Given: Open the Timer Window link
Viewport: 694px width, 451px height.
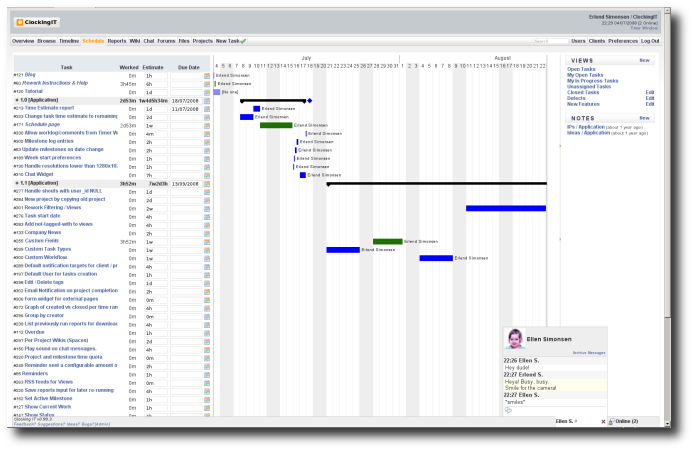Looking at the screenshot, I should point(644,28).
